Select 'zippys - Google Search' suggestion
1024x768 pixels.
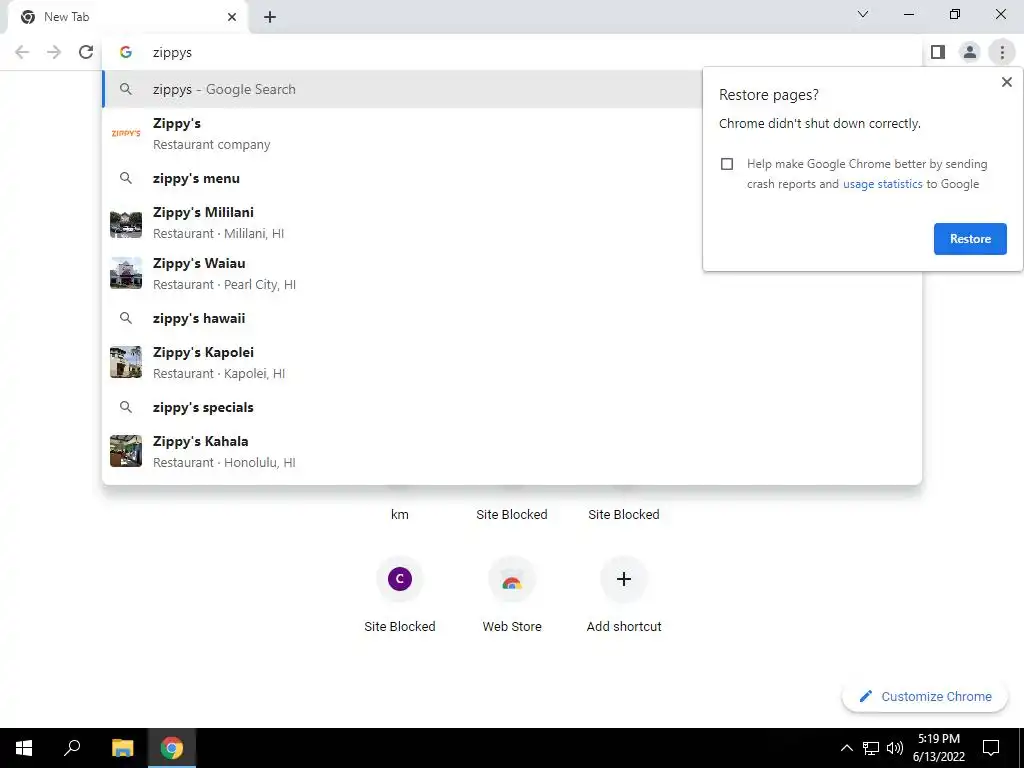(402, 89)
